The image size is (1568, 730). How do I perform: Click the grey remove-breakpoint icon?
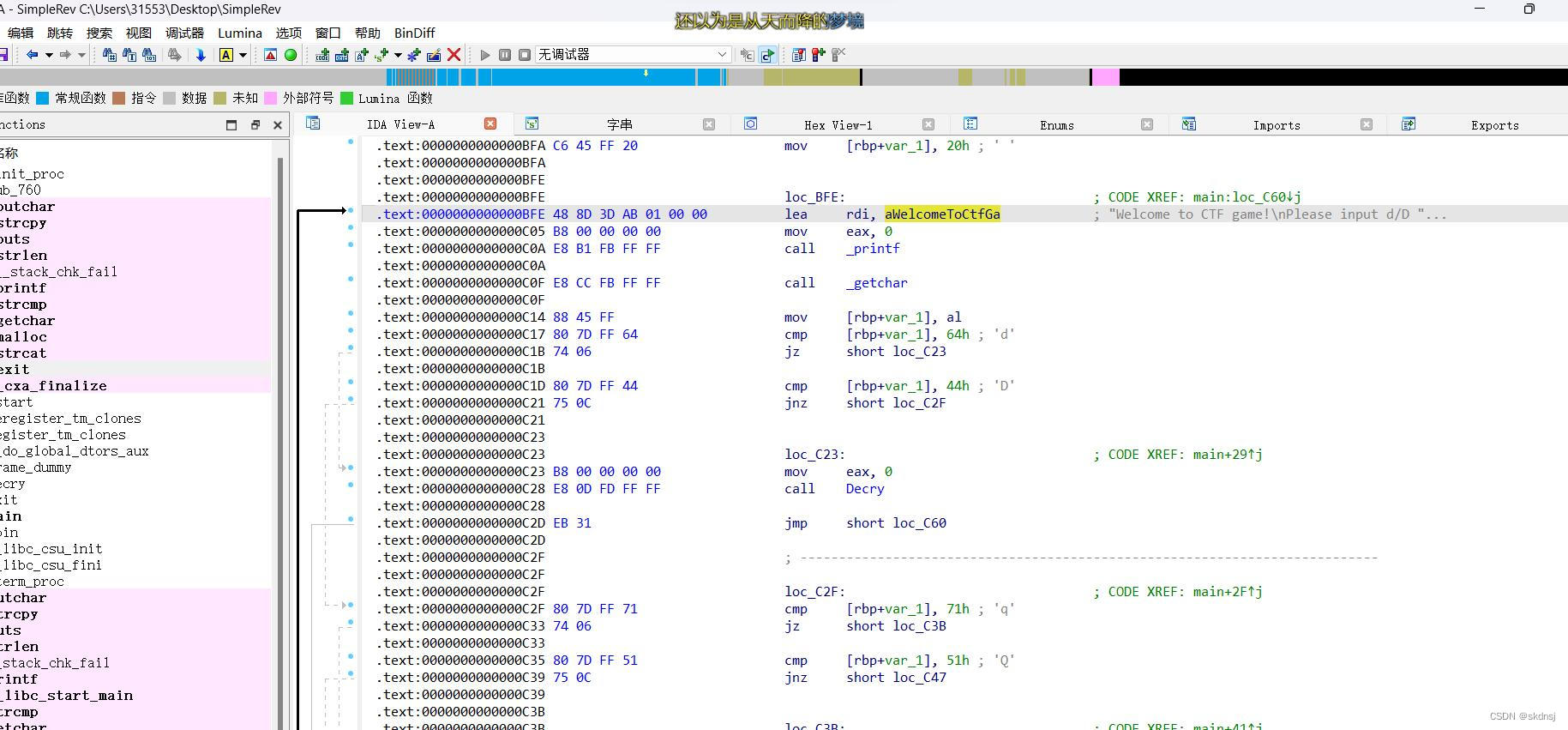[x=838, y=55]
